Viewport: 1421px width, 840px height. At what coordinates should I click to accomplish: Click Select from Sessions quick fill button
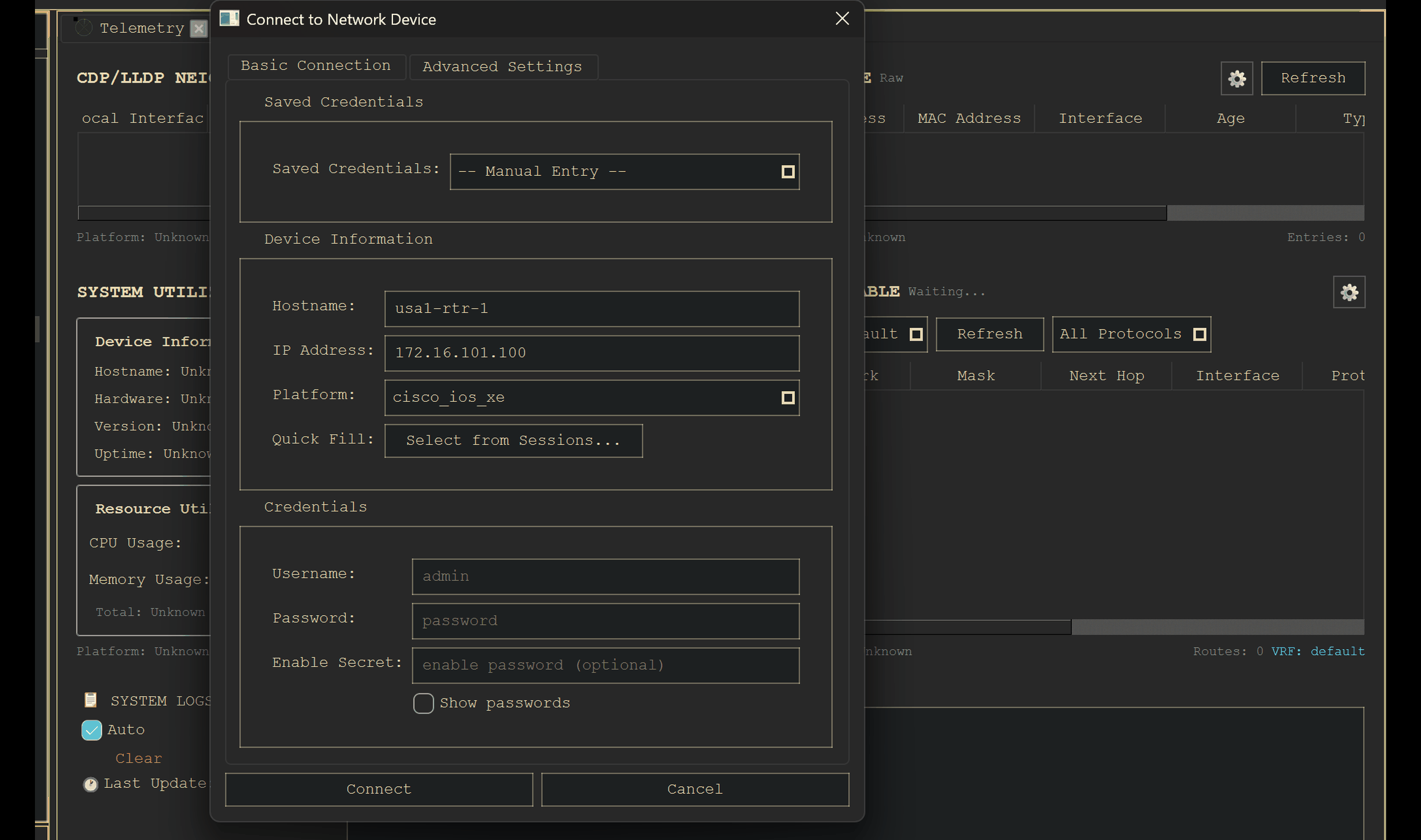tap(513, 441)
